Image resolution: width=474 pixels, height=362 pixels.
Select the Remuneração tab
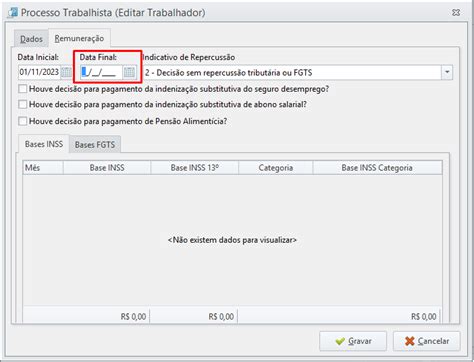point(79,38)
